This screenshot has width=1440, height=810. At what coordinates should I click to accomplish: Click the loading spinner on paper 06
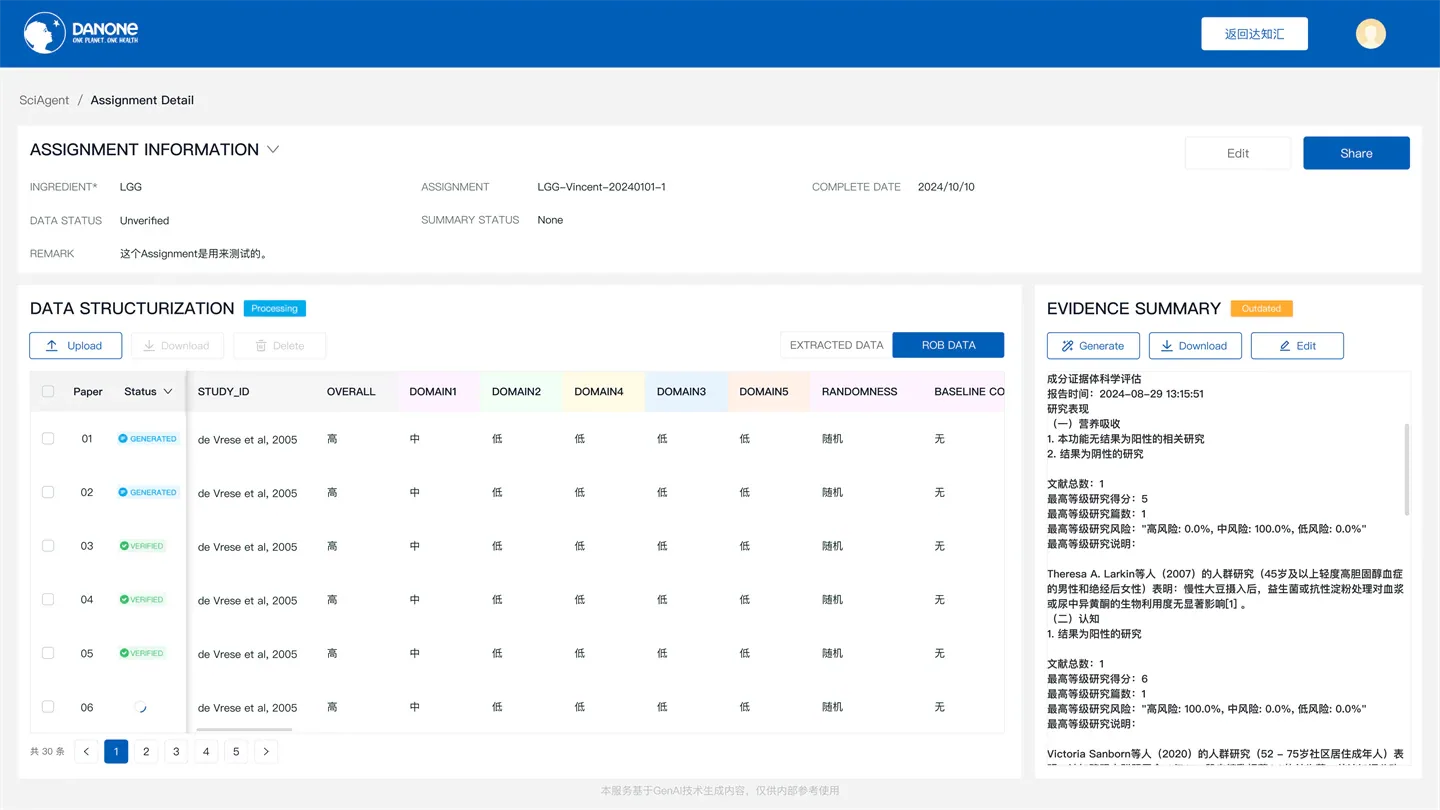tap(141, 707)
